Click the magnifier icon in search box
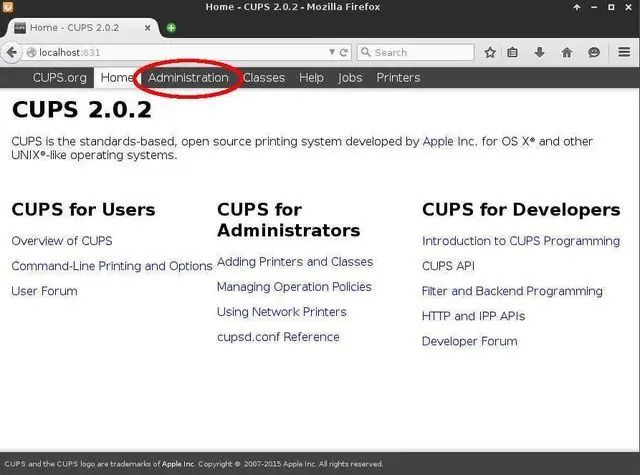This screenshot has width=640, height=475. 366,52
